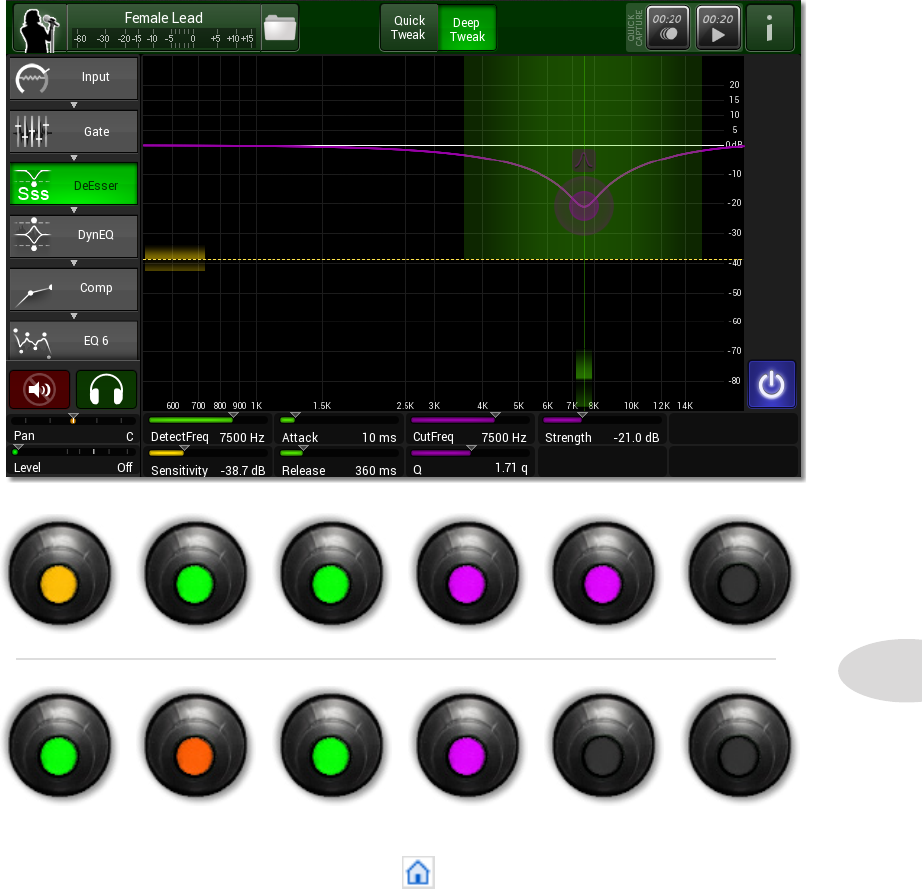922x889 pixels.
Task: Open the EQ 6 section
Action: pyautogui.click(x=74, y=341)
